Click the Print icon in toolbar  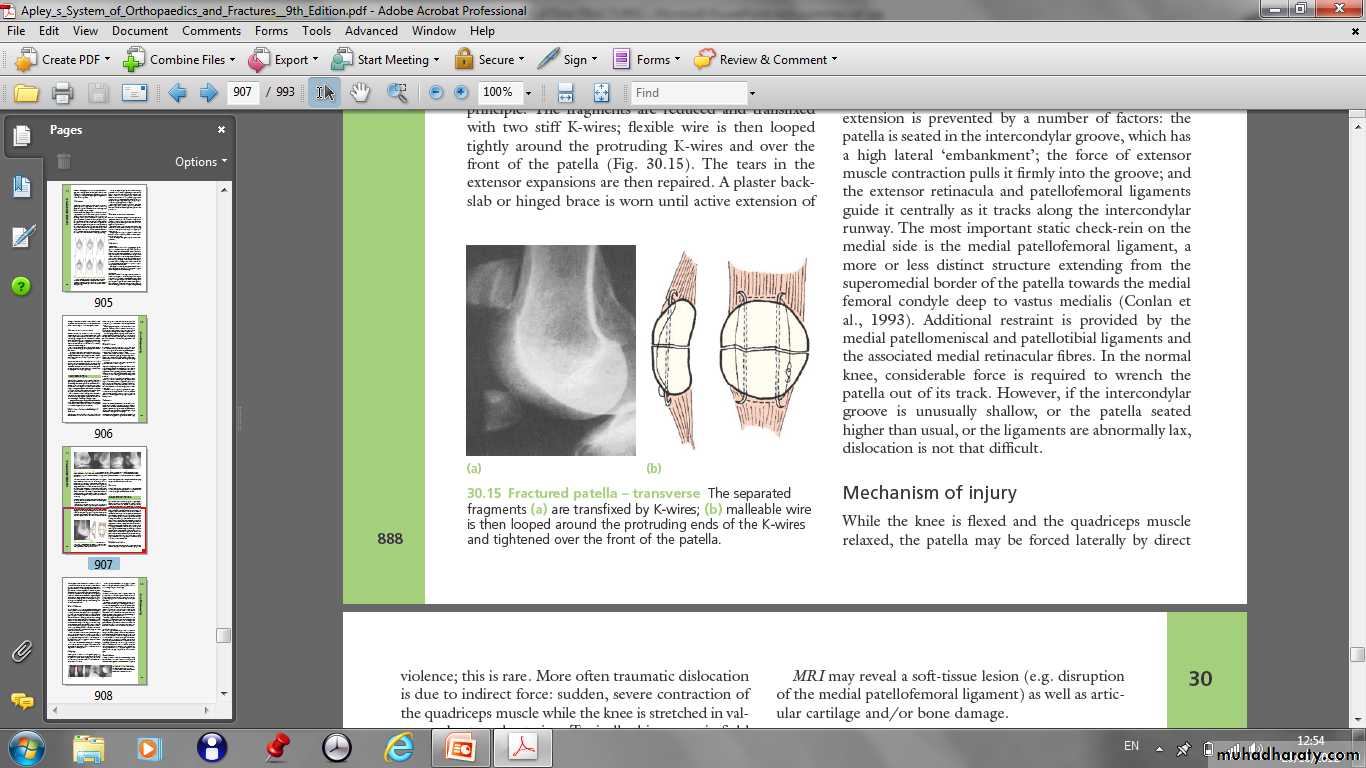[x=62, y=93]
